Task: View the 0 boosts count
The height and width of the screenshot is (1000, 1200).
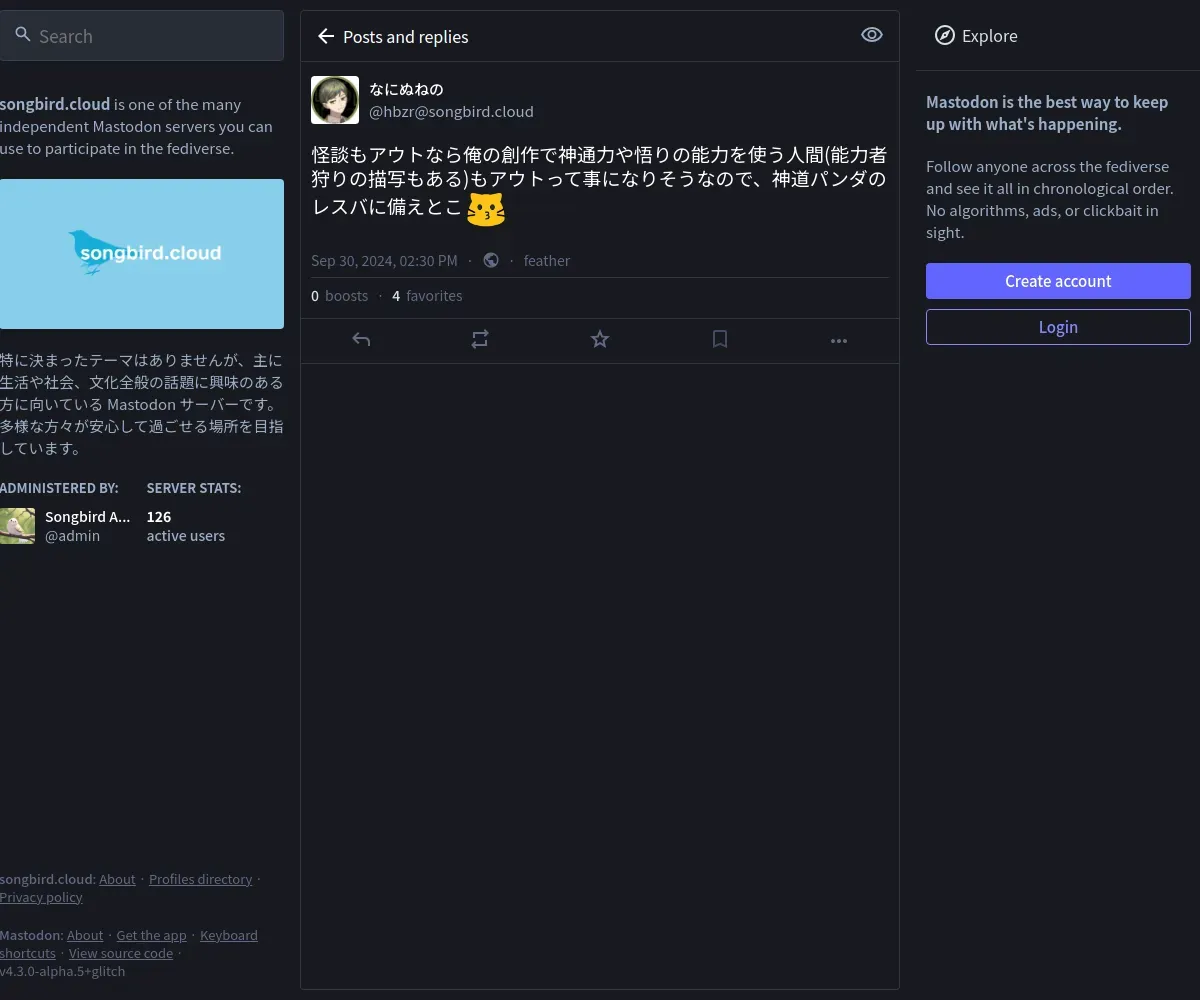Action: (x=340, y=296)
